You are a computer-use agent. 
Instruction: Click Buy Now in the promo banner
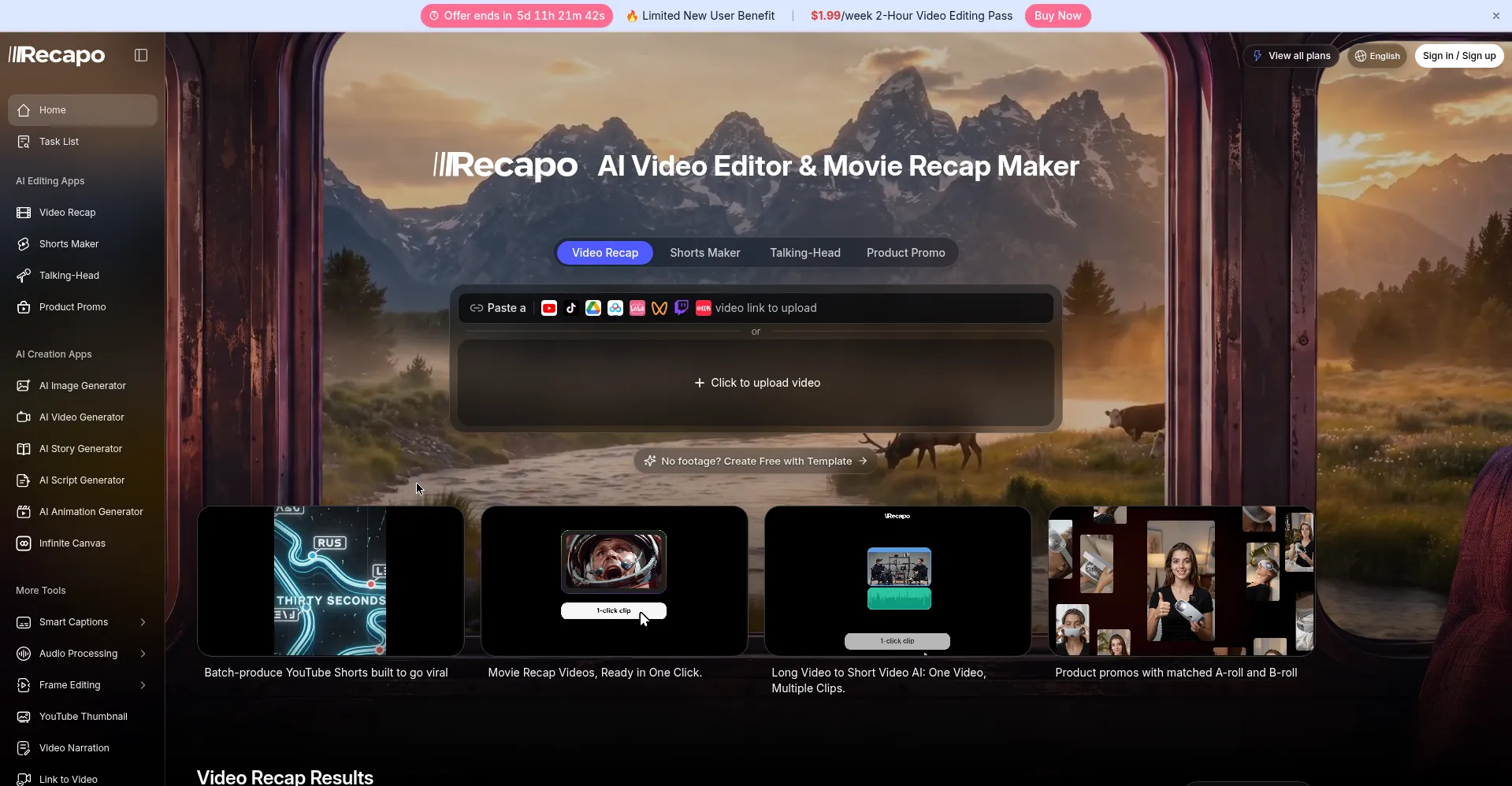(1057, 16)
